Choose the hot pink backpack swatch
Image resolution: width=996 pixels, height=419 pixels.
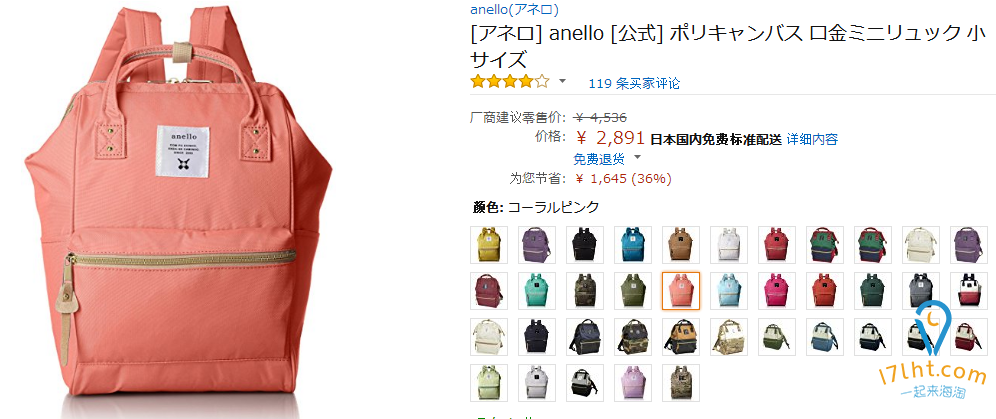coord(777,291)
